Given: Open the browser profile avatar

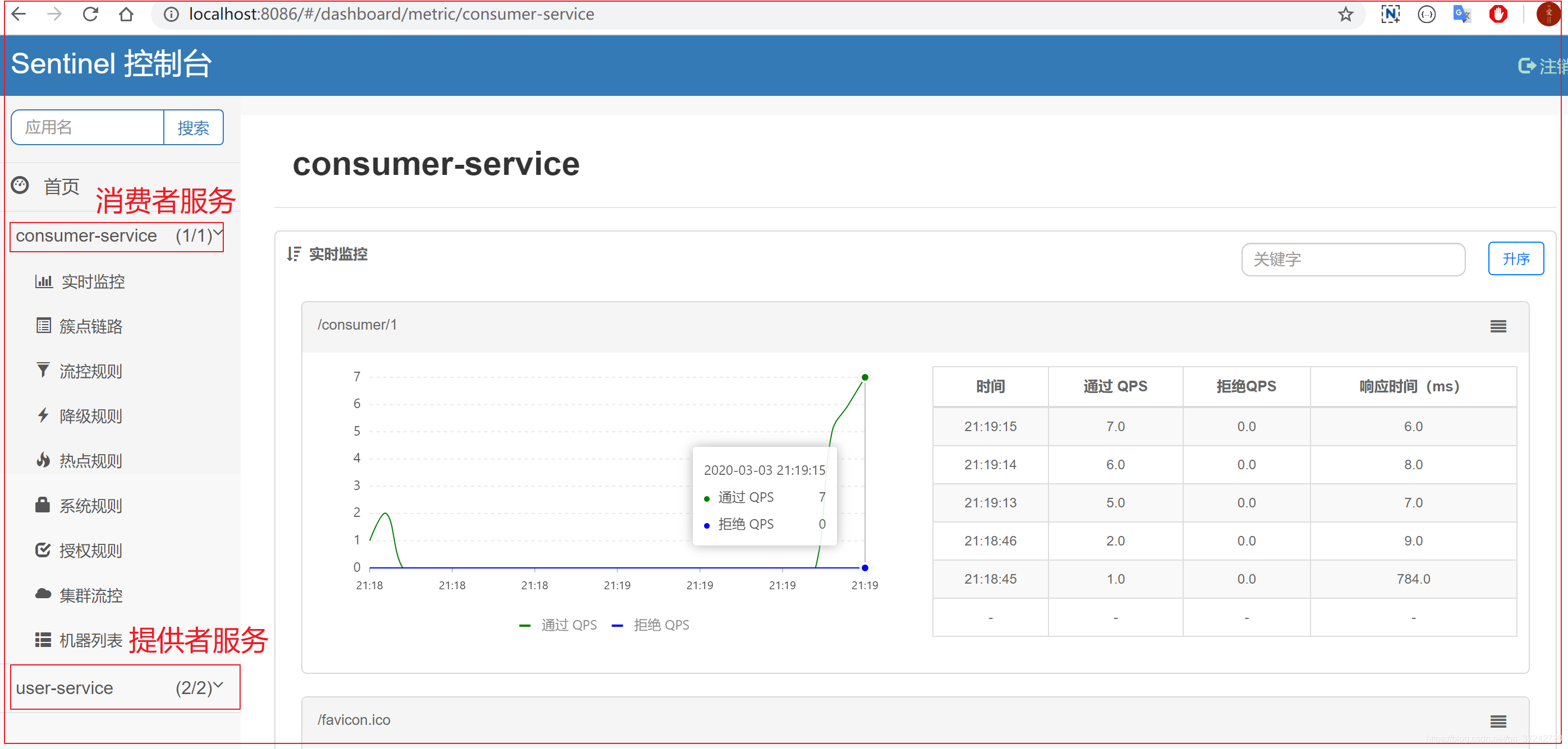Looking at the screenshot, I should [x=1548, y=14].
